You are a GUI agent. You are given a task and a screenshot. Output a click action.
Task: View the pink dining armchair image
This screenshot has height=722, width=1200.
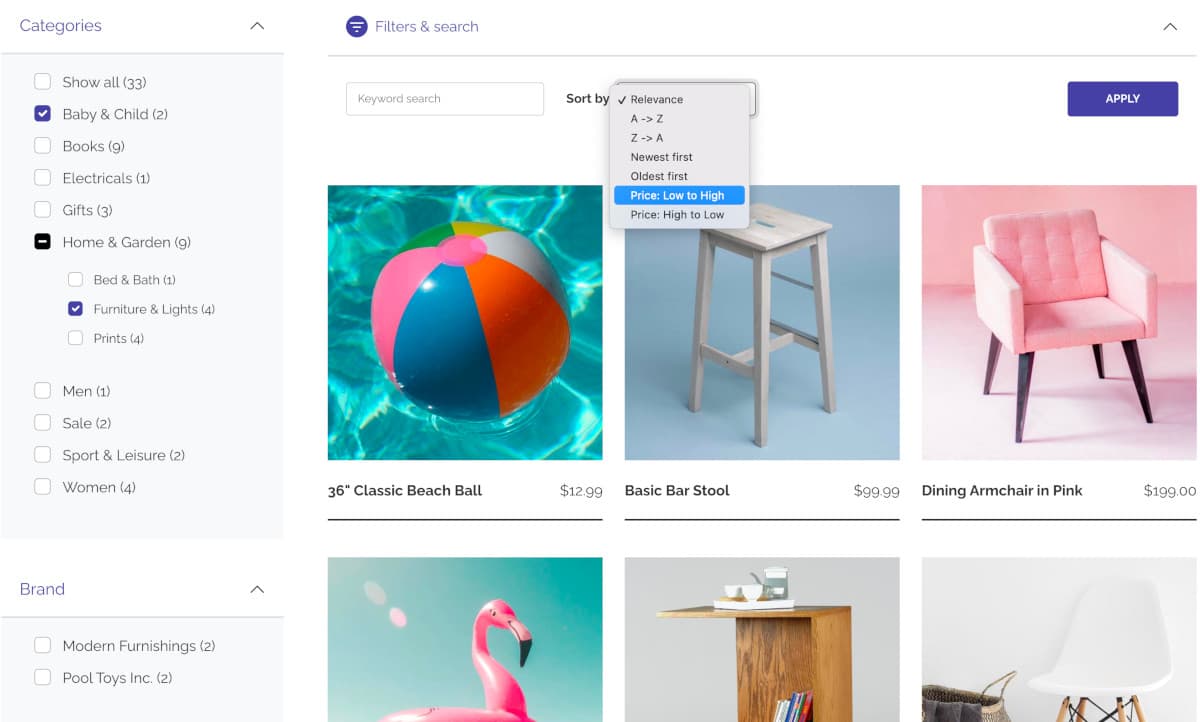pyautogui.click(x=1058, y=322)
